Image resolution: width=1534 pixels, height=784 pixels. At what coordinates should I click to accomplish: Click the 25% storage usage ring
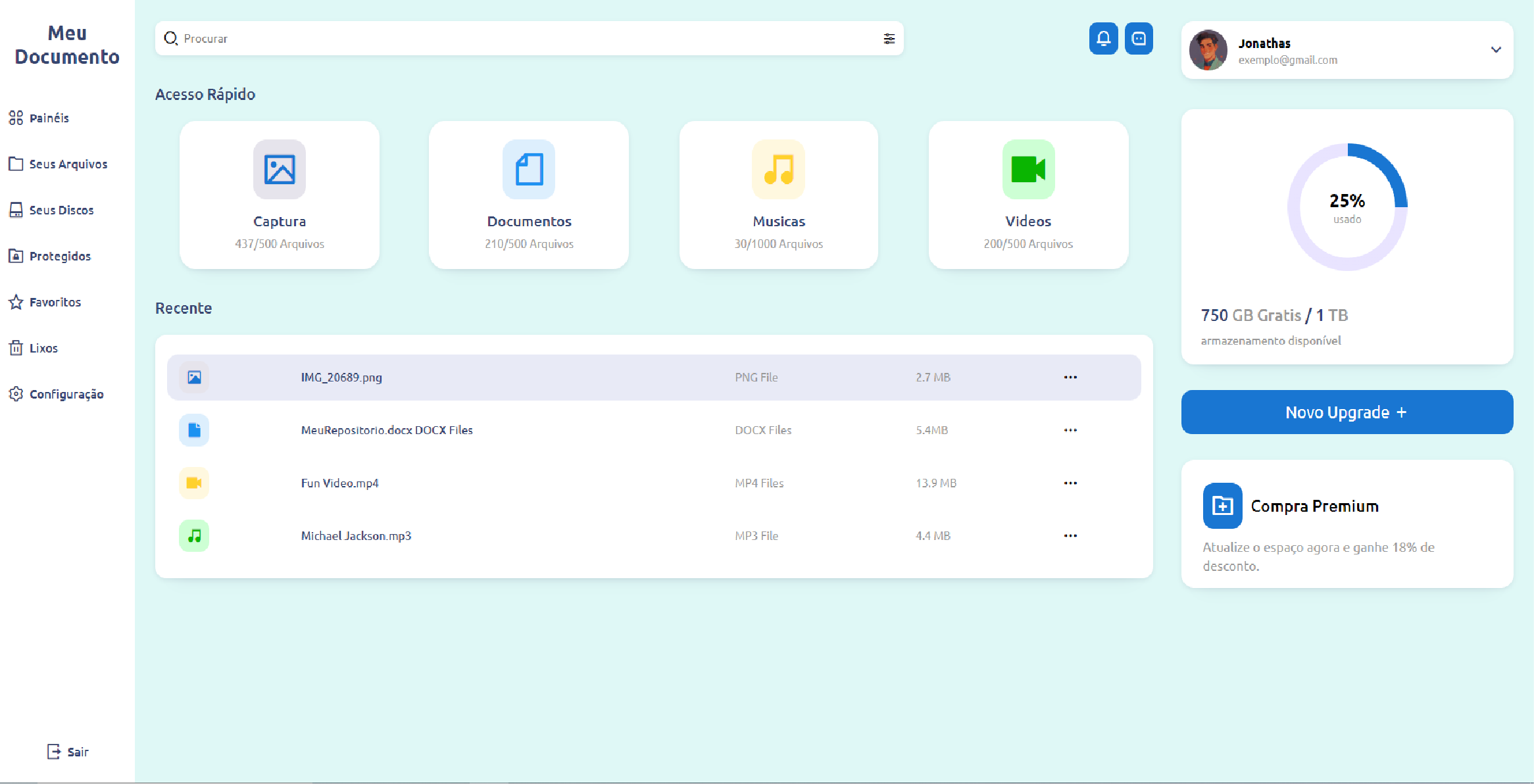click(x=1347, y=207)
